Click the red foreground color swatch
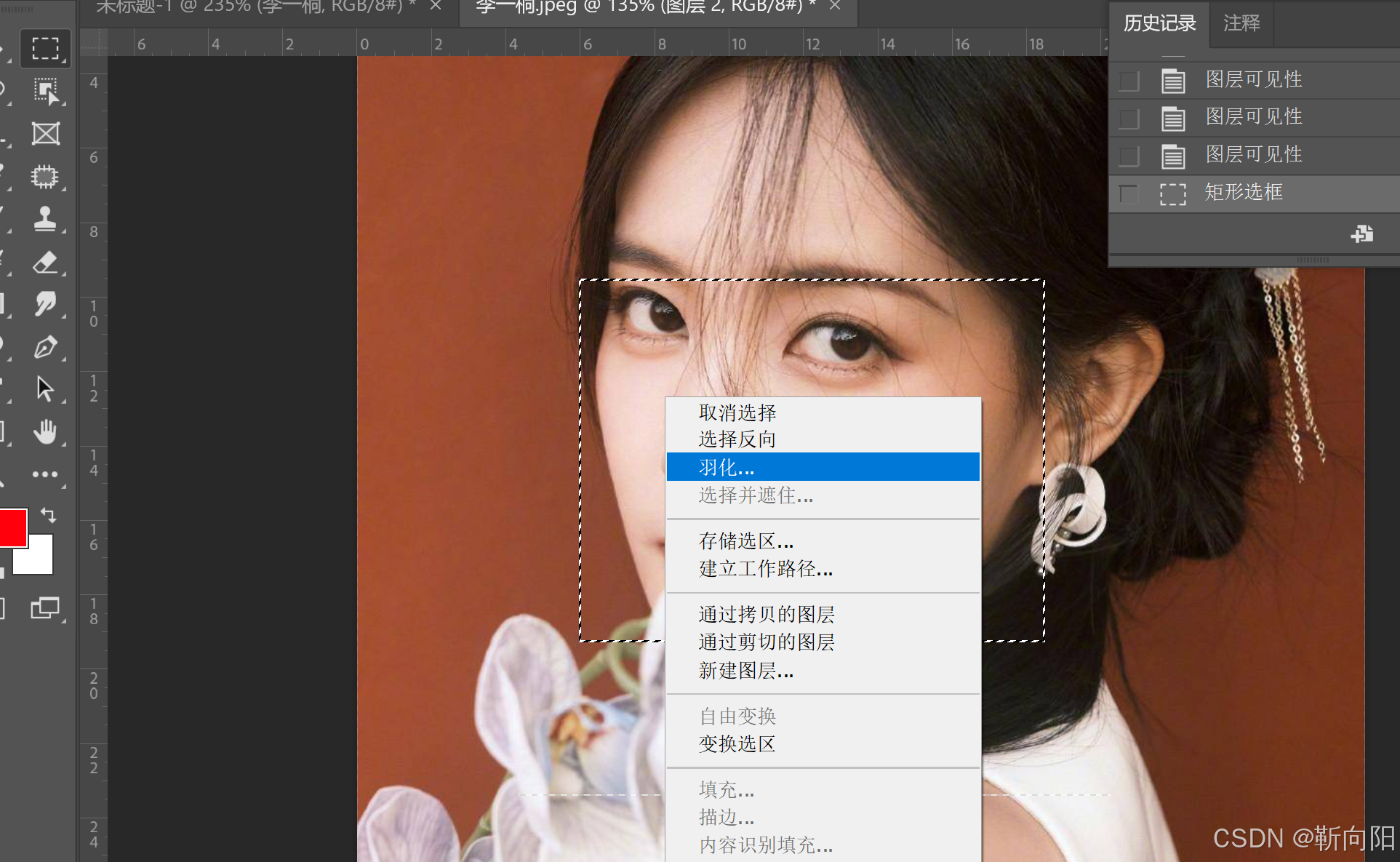1400x862 pixels. tap(12, 527)
